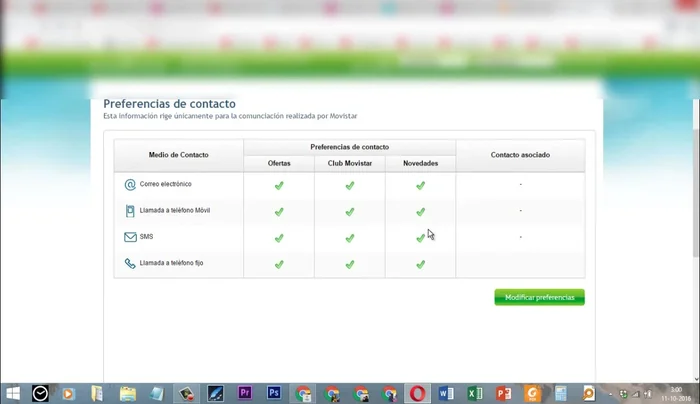The height and width of the screenshot is (404, 700).
Task: Open File Explorer from the taskbar
Action: click(x=128, y=393)
